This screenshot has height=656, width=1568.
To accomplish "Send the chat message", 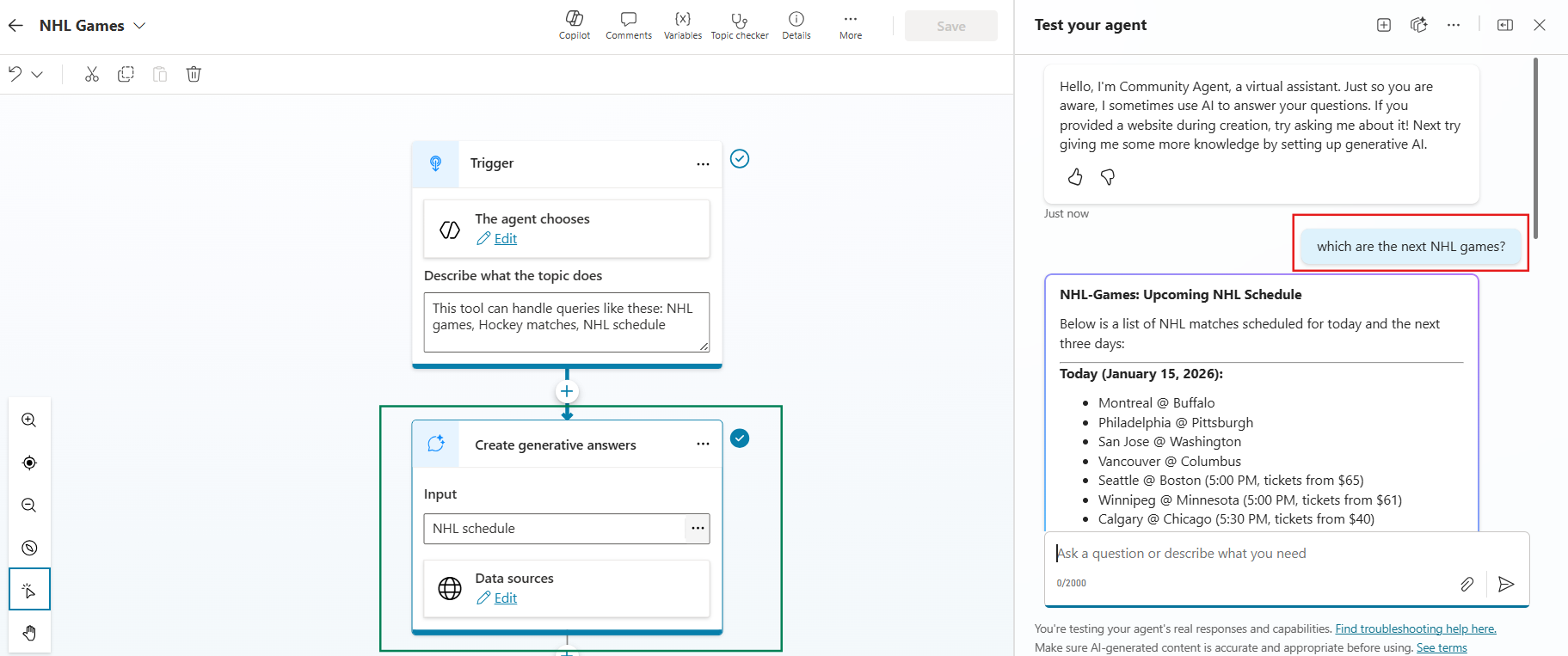I will [x=1506, y=584].
